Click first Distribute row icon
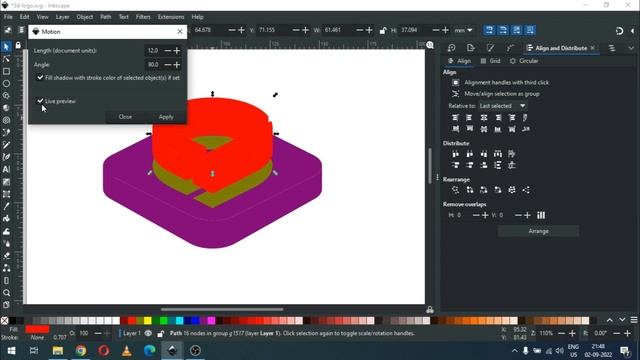The width and height of the screenshot is (640, 360). (456, 154)
